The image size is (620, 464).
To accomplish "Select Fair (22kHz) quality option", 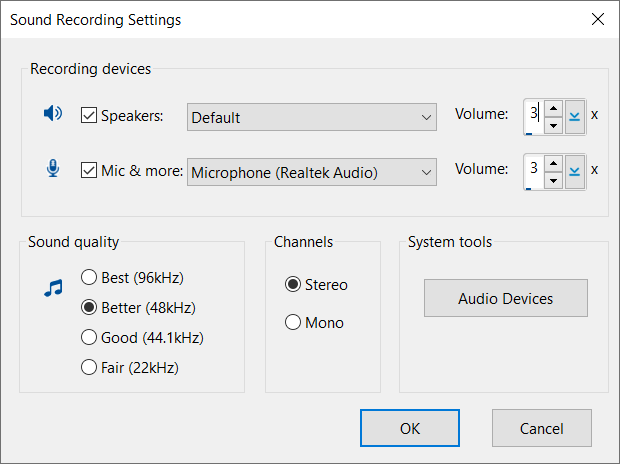I will (89, 368).
